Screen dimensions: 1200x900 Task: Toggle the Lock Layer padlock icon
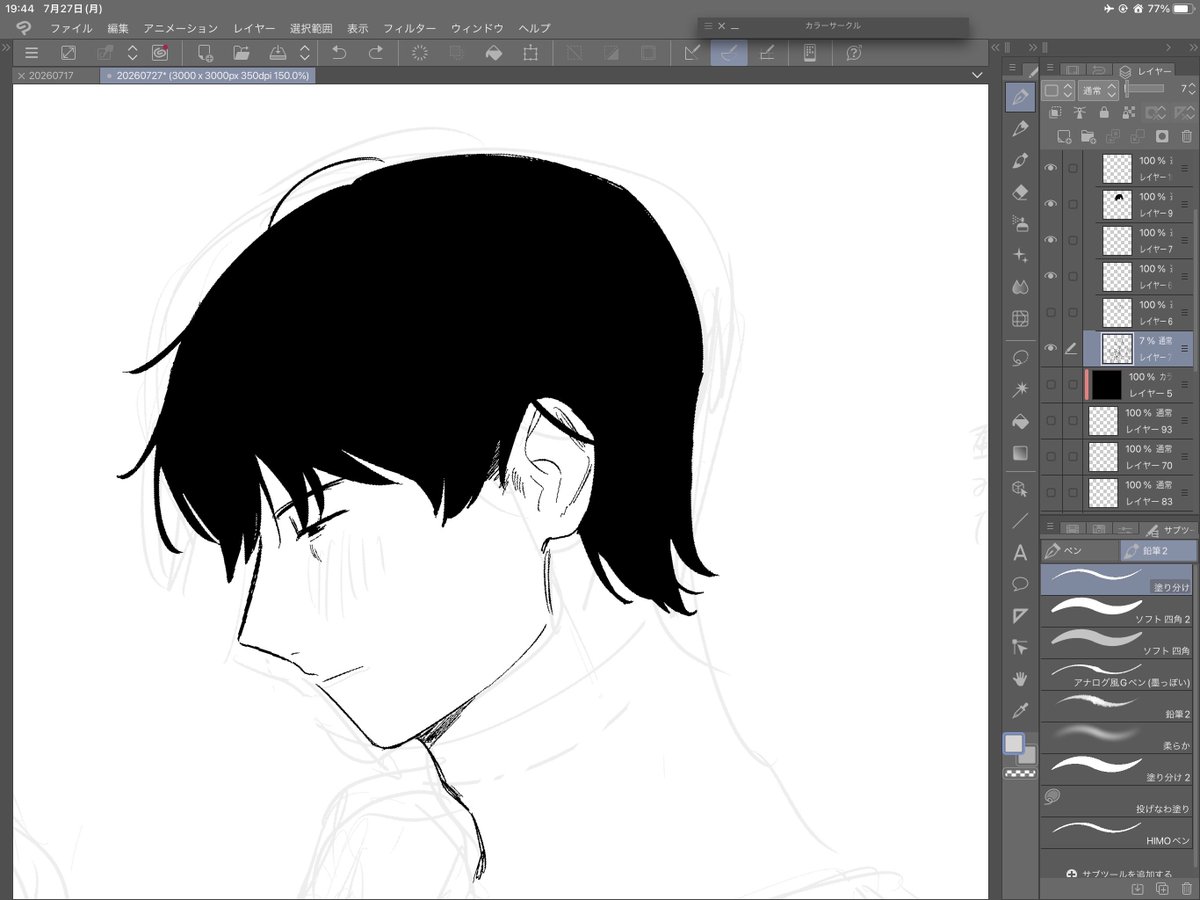click(1104, 113)
